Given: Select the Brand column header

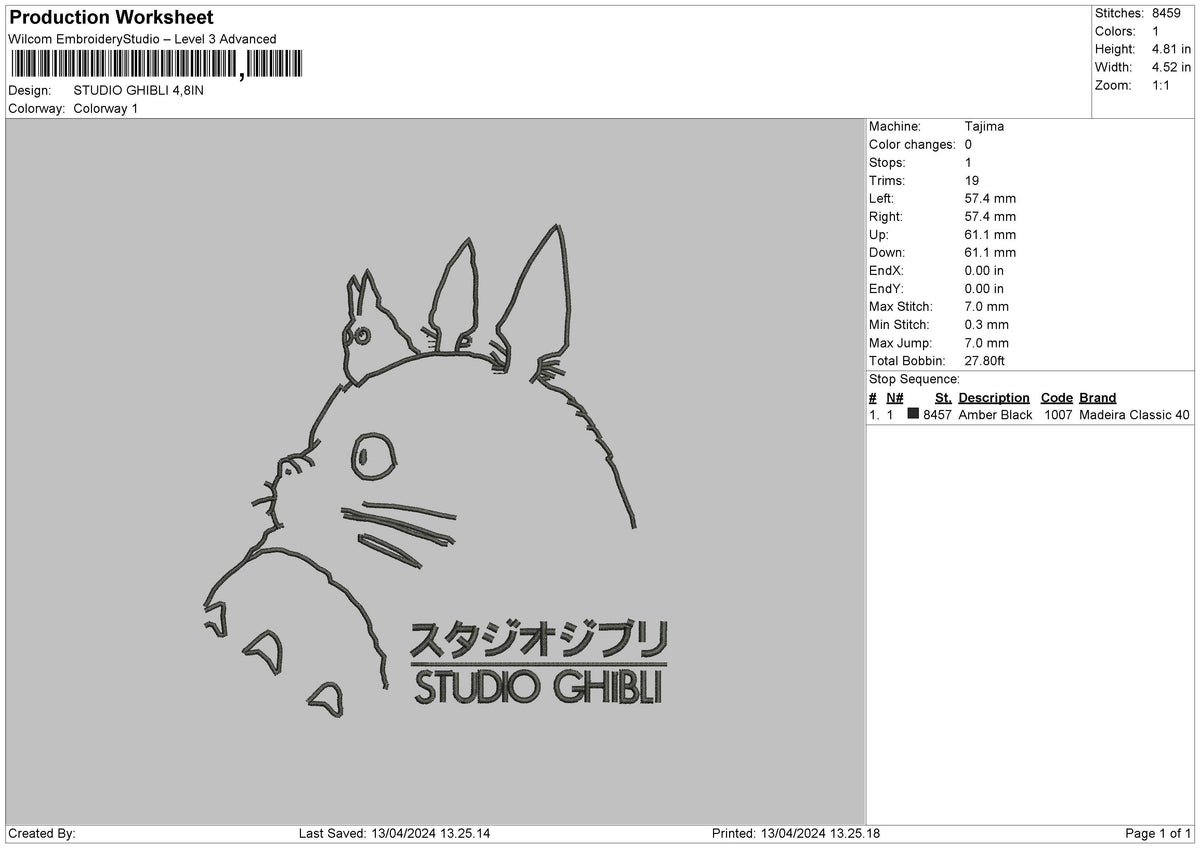Looking at the screenshot, I should point(1097,398).
